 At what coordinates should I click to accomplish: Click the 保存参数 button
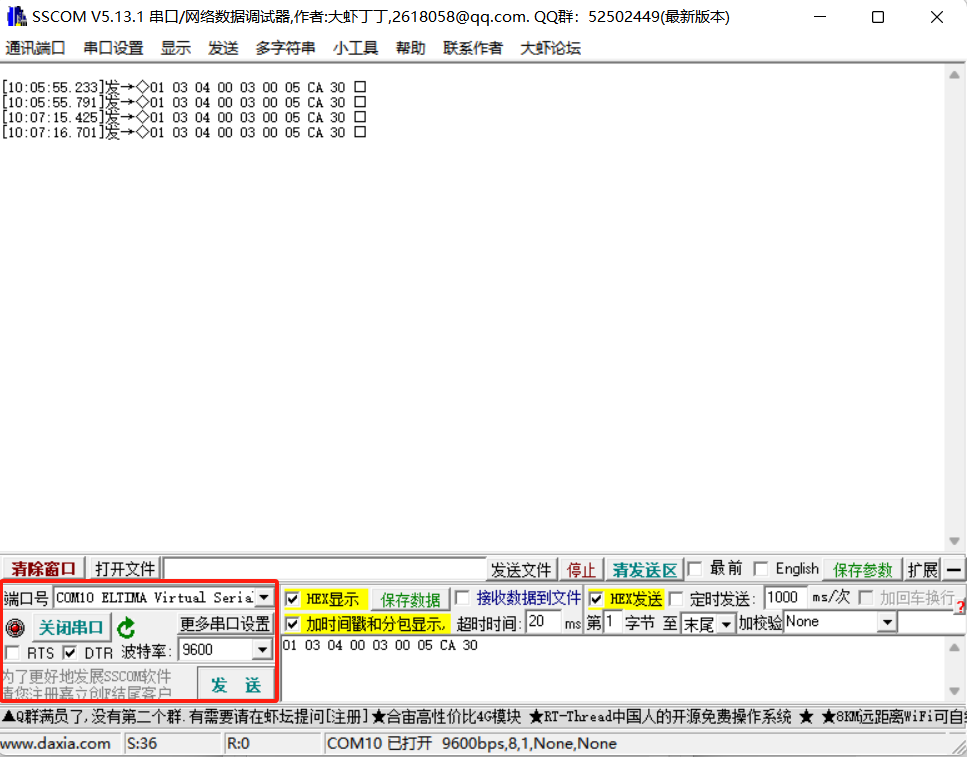click(862, 569)
